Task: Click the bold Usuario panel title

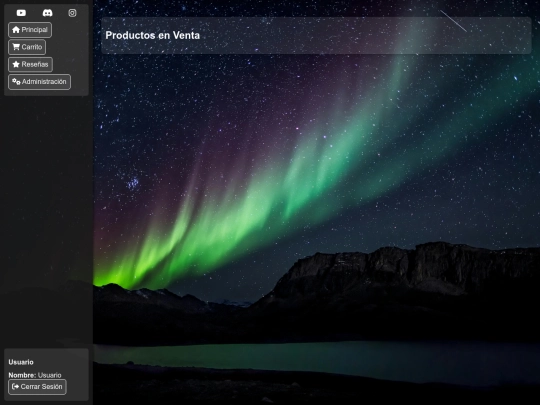Action: (x=21, y=362)
